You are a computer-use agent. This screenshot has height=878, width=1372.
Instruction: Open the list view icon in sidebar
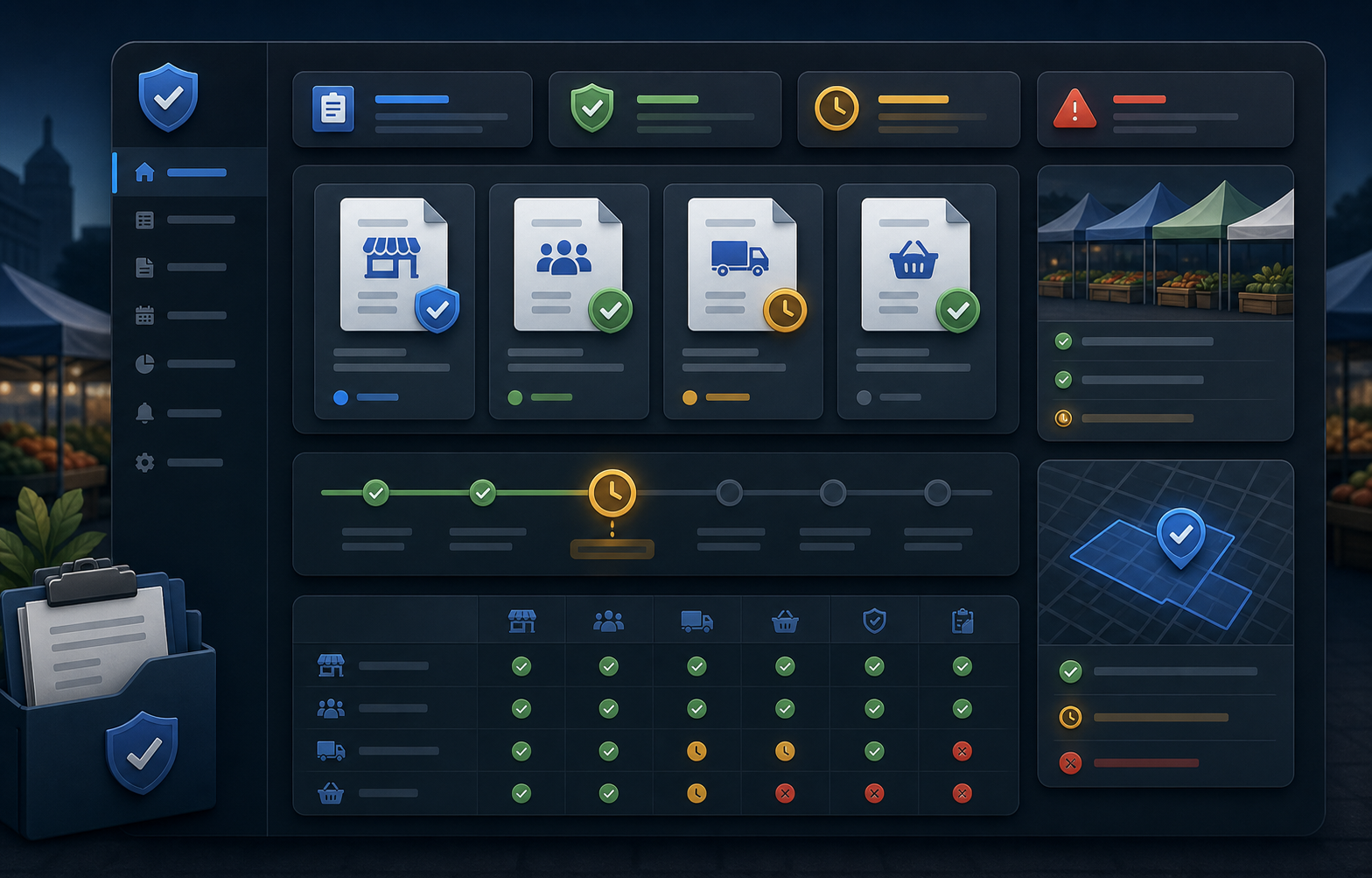click(145, 220)
